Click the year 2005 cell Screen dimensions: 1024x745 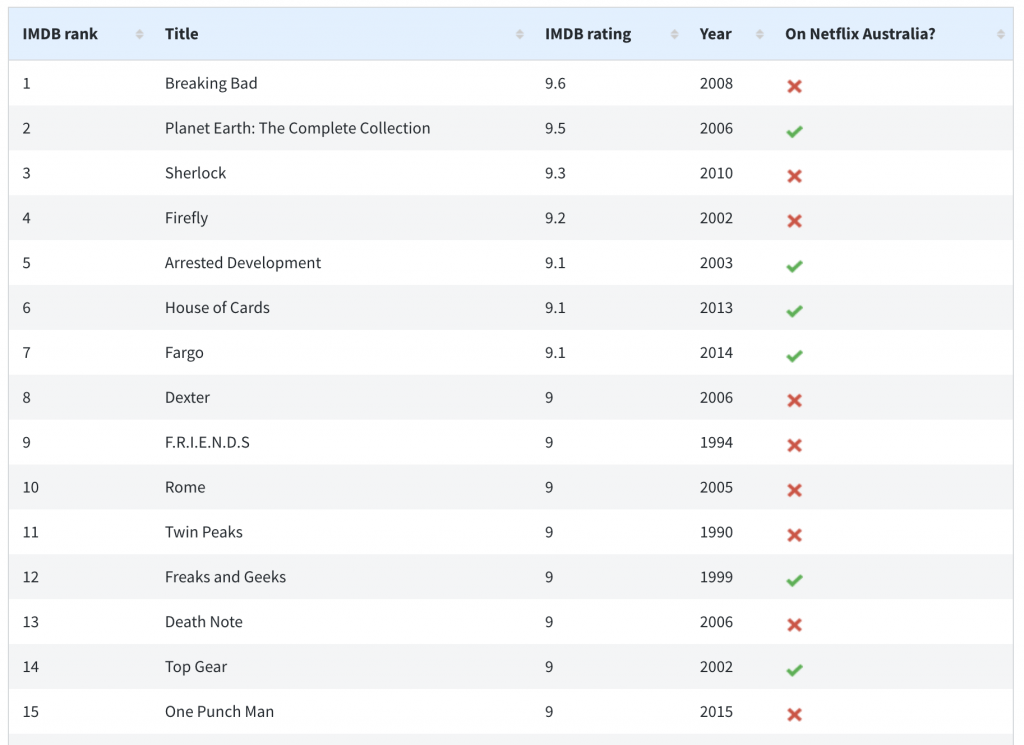(x=716, y=487)
